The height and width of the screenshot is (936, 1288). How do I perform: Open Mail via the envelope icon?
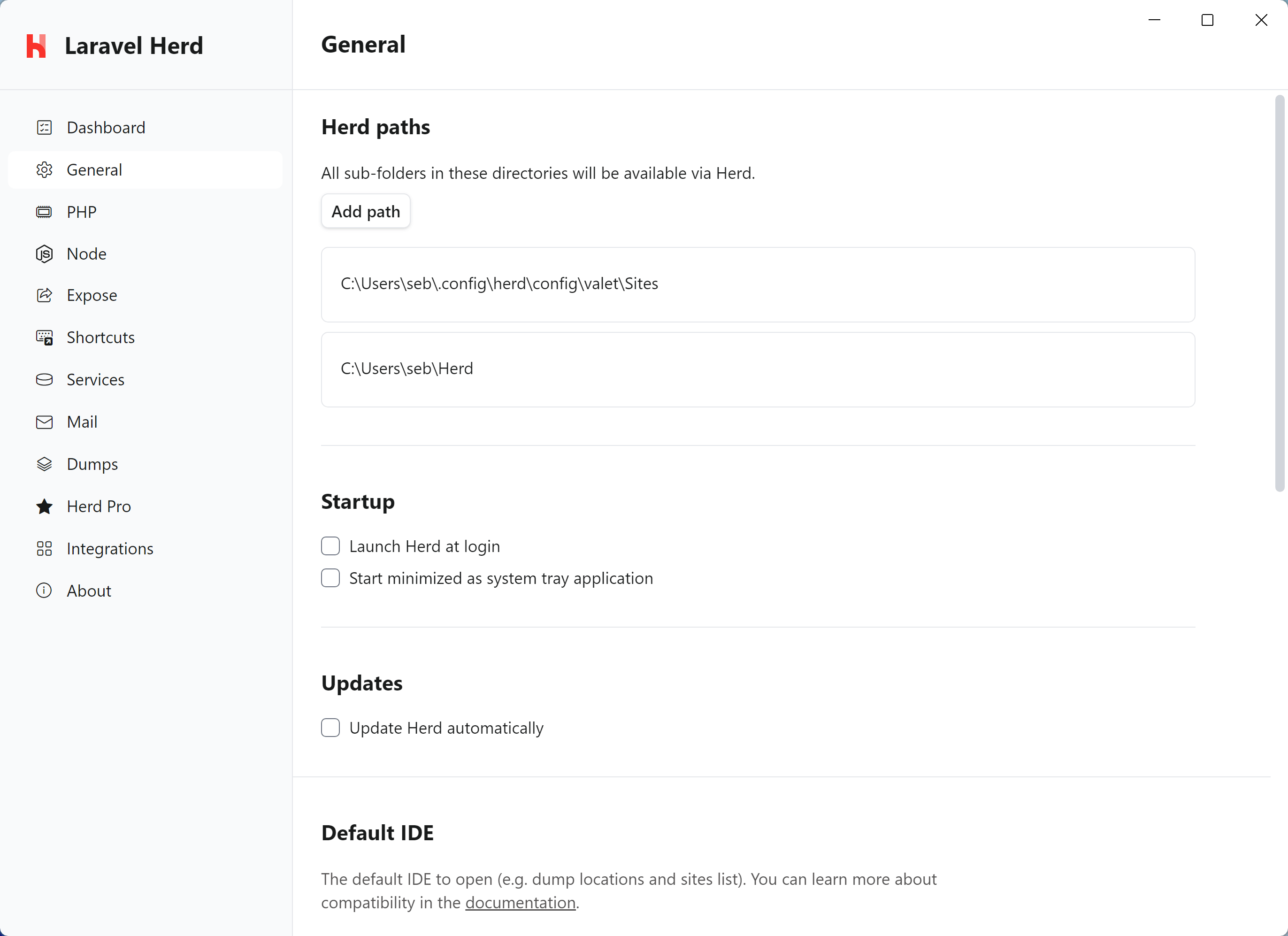44,422
